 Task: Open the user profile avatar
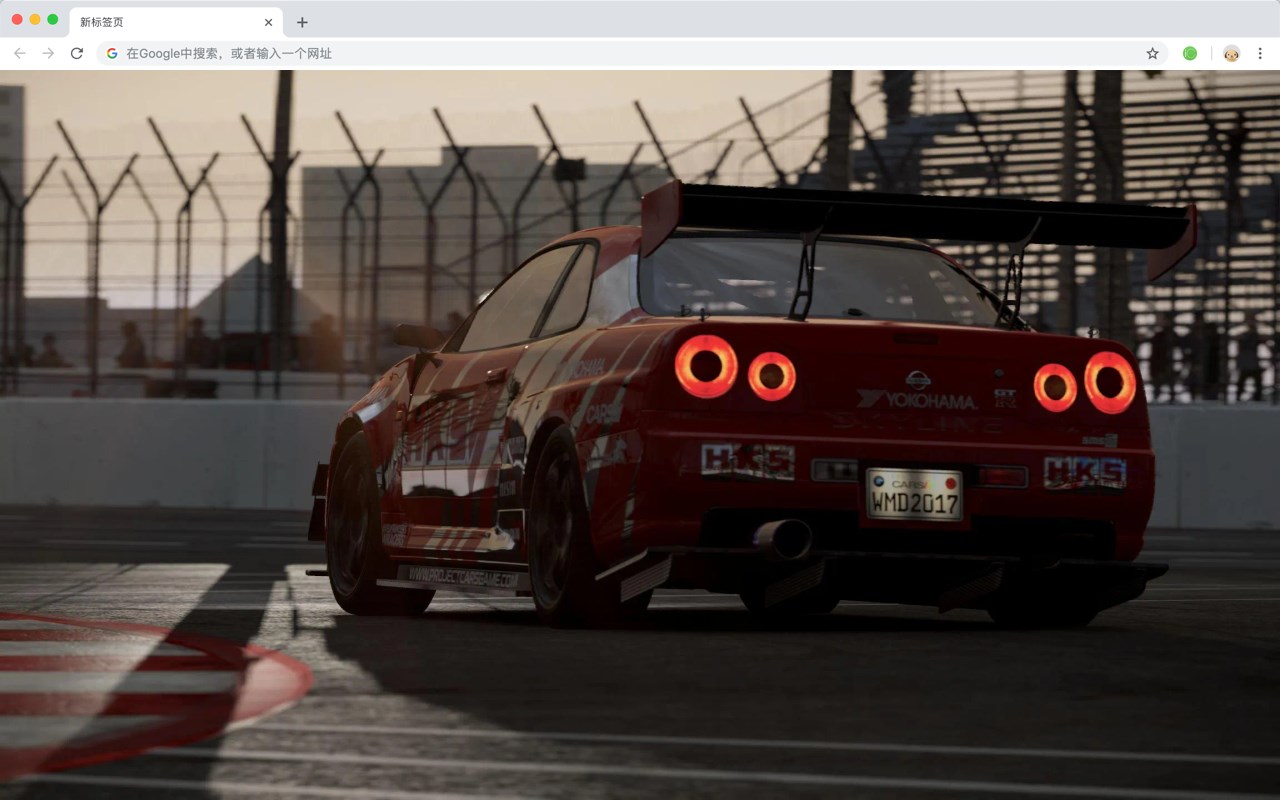pyautogui.click(x=1231, y=53)
